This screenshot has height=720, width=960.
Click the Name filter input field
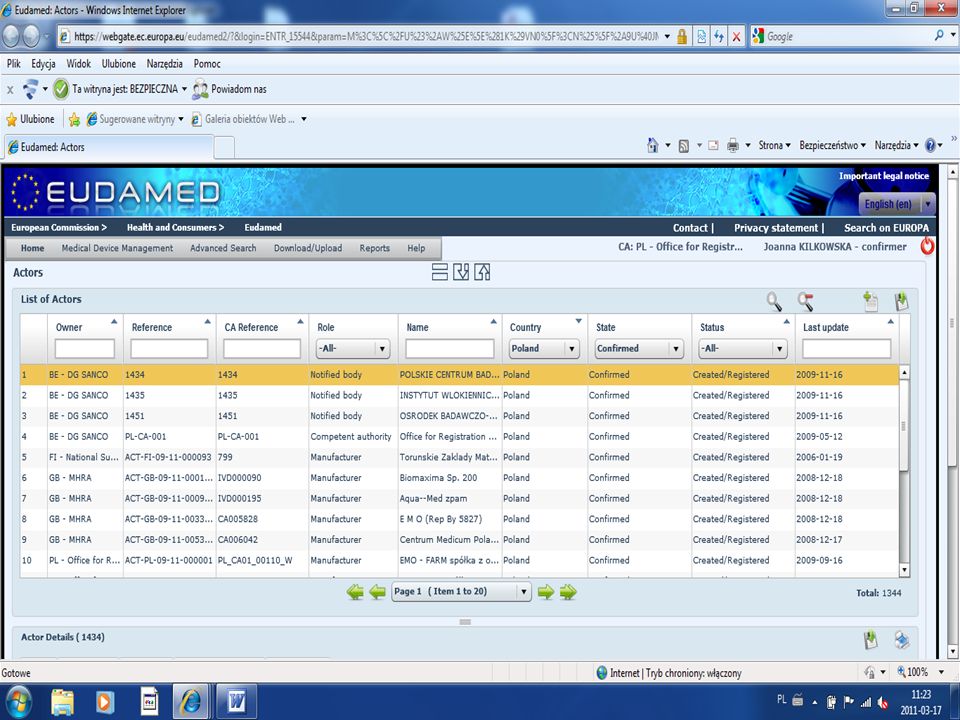click(x=449, y=349)
